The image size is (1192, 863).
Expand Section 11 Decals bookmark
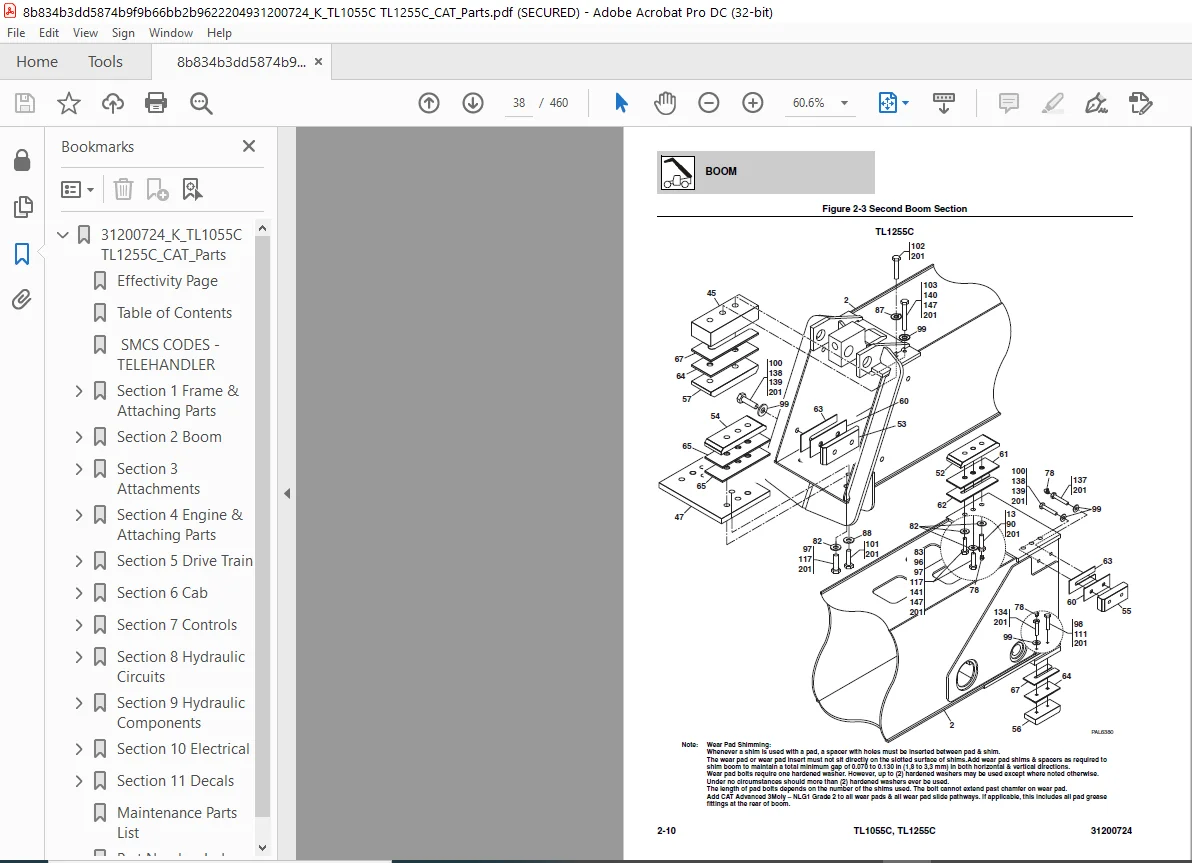point(79,781)
